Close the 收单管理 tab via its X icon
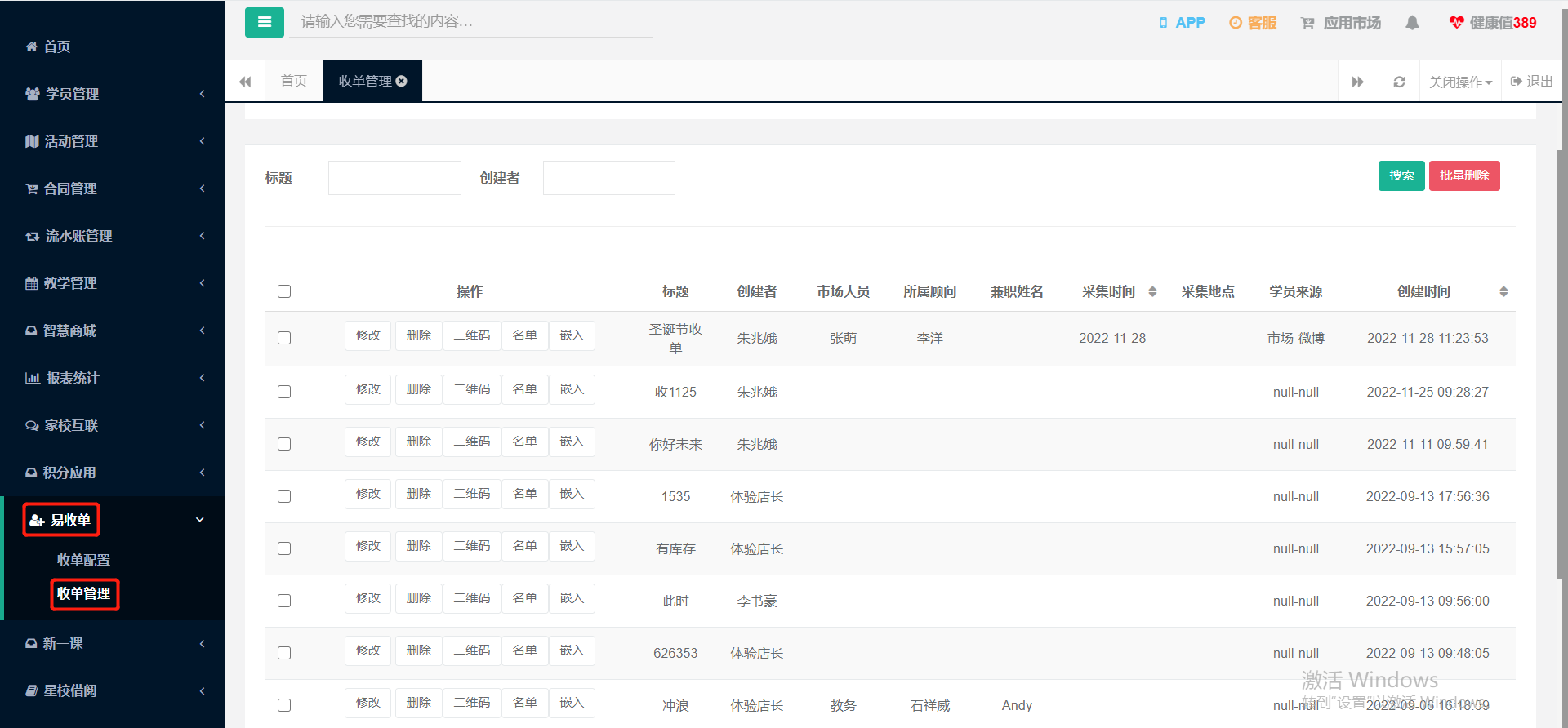1568x728 pixels. point(401,81)
